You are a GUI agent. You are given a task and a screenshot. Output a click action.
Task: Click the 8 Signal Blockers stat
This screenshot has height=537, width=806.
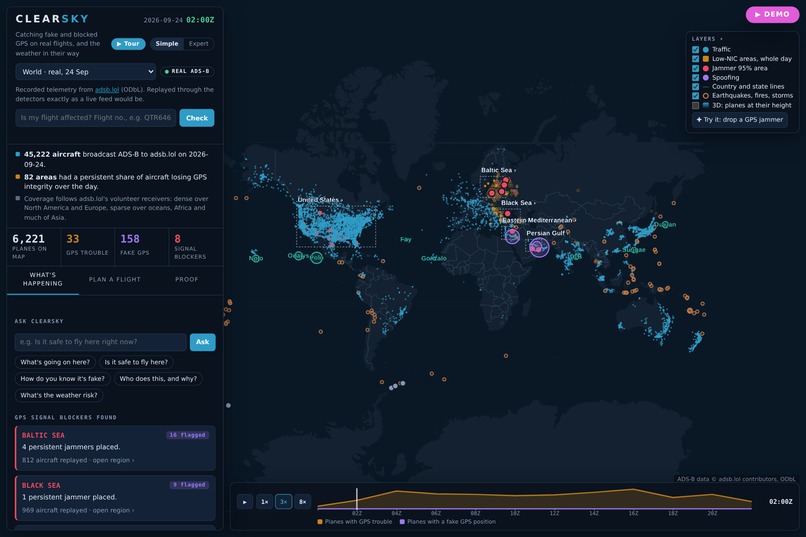[x=195, y=246]
